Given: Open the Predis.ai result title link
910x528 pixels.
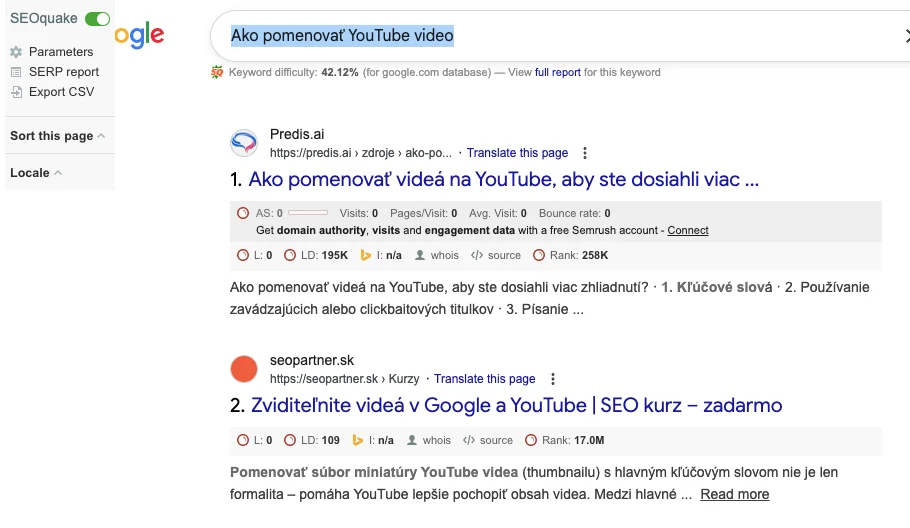Looking at the screenshot, I should tap(503, 180).
